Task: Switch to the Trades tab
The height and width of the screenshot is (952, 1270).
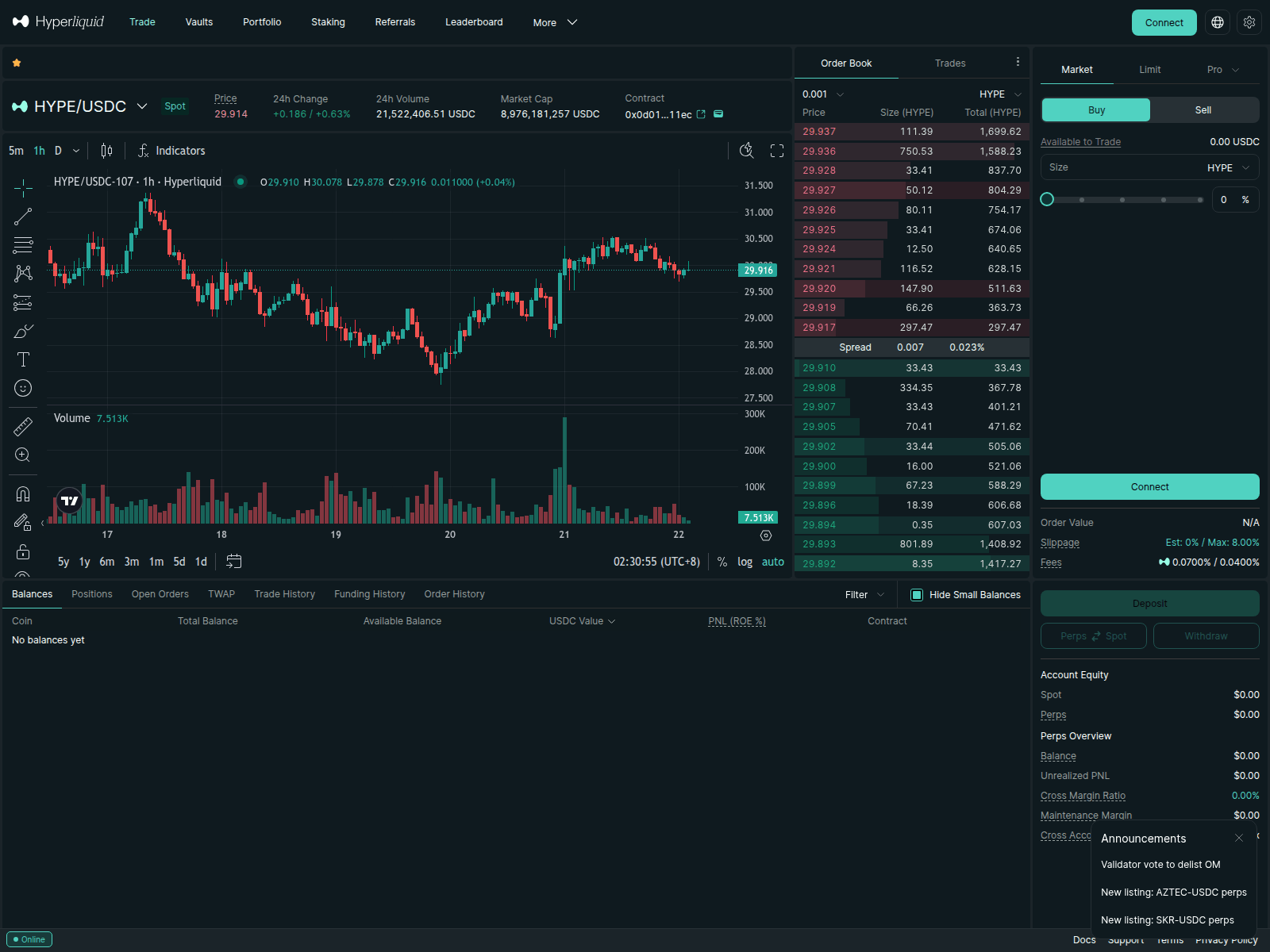Action: 950,63
